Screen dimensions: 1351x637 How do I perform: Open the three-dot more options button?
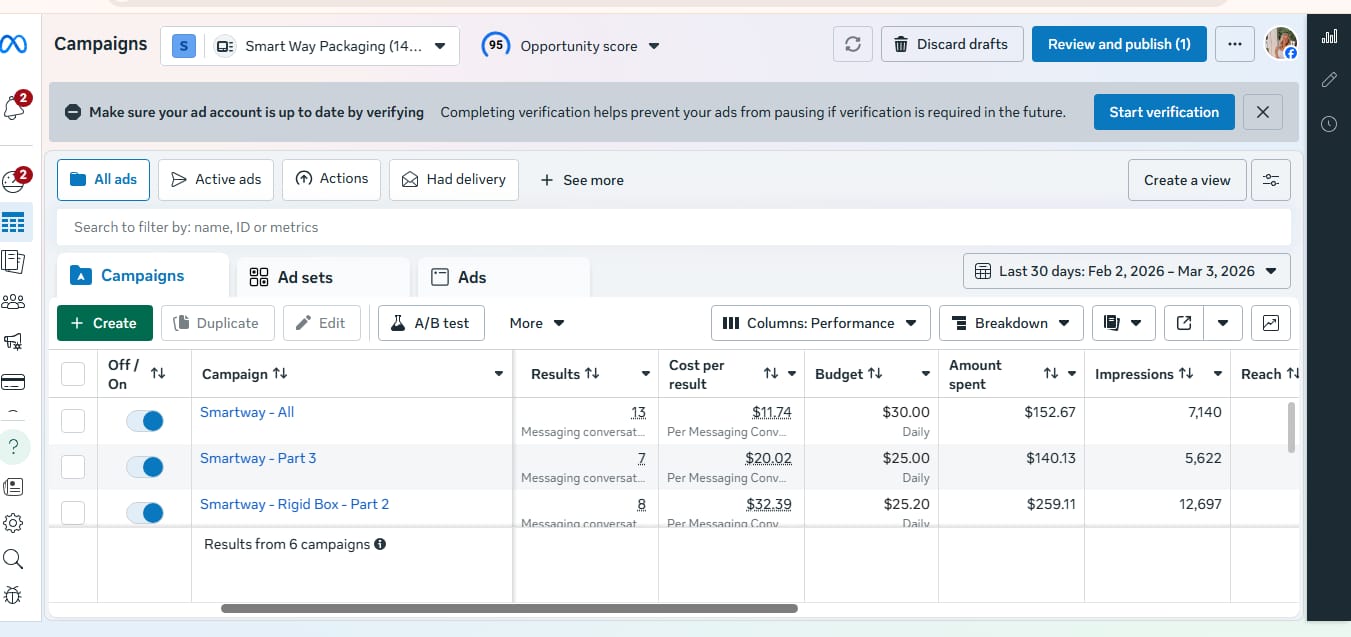(x=1235, y=45)
